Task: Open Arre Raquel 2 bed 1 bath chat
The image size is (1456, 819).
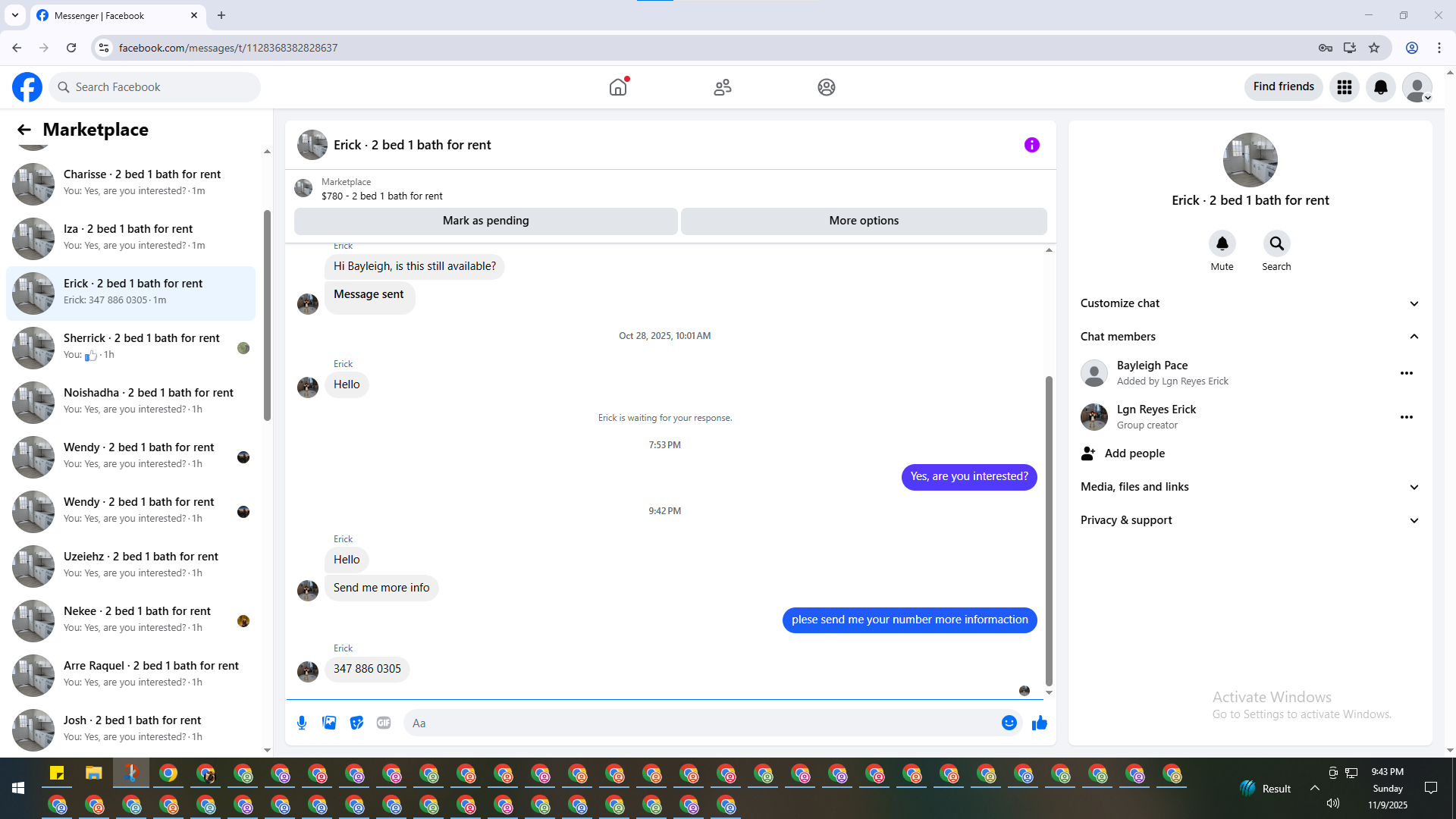Action: [130, 675]
